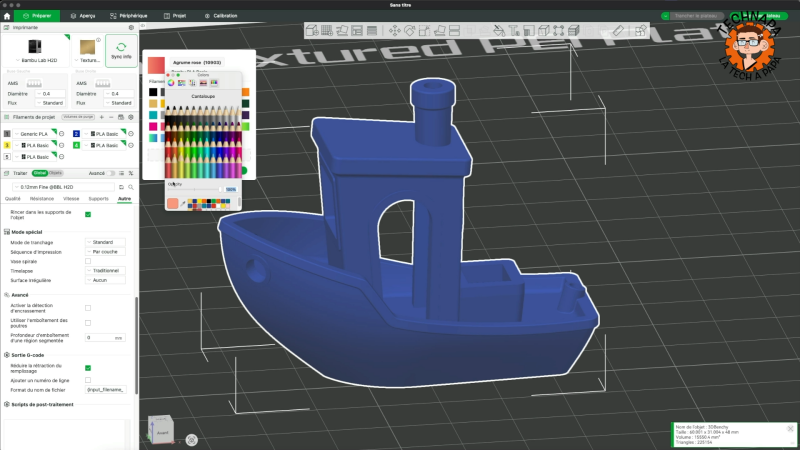Image resolution: width=800 pixels, height=450 pixels.
Task: Open the Projet tab
Action: (x=175, y=16)
